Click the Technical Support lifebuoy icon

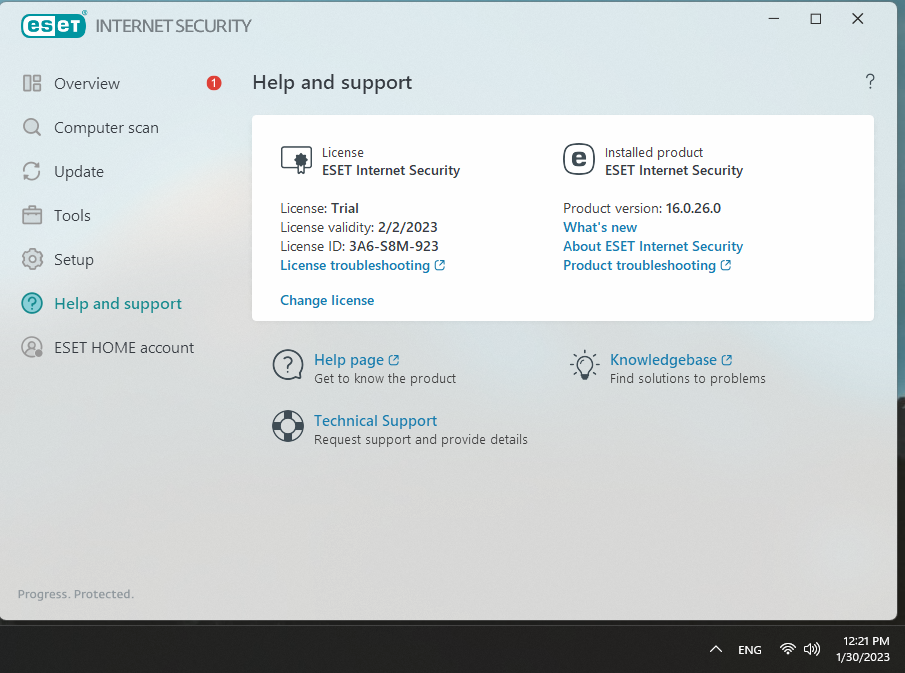coord(287,426)
